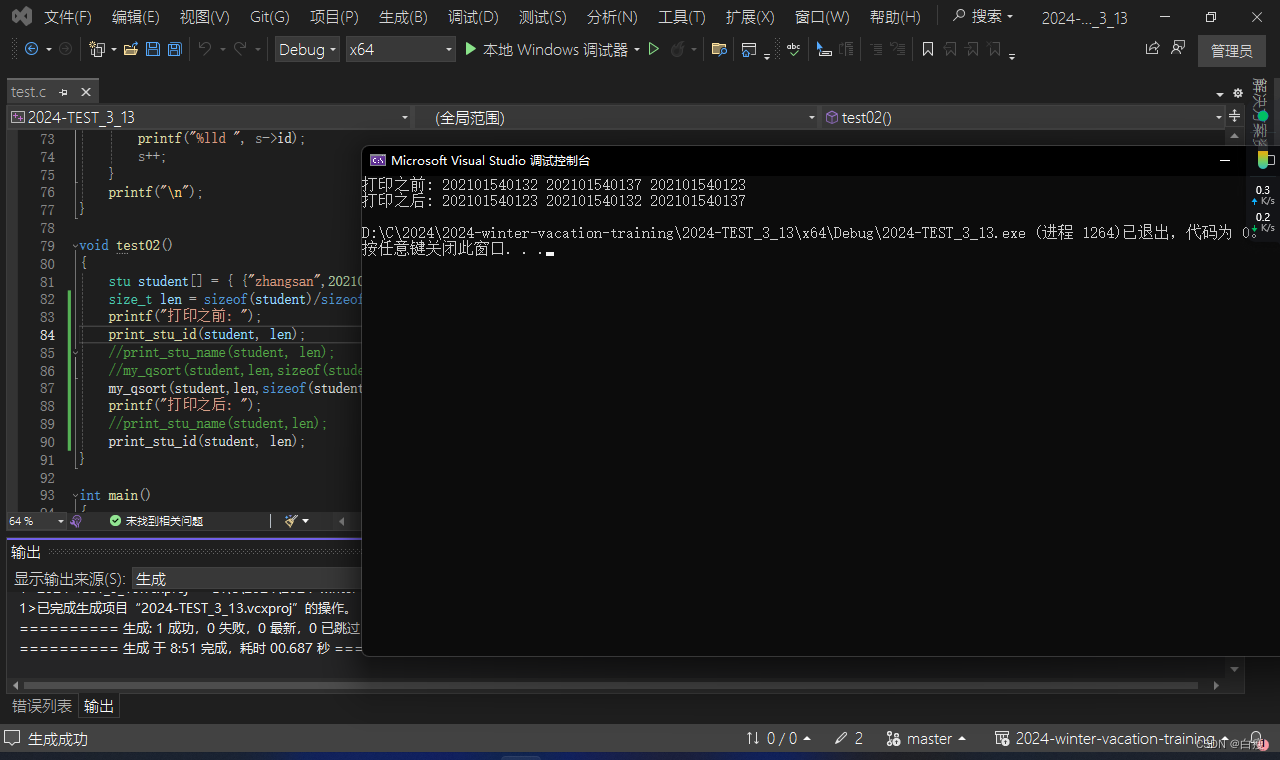
Task: Click the editor horizontal scroll left arrow
Action: coord(342,521)
